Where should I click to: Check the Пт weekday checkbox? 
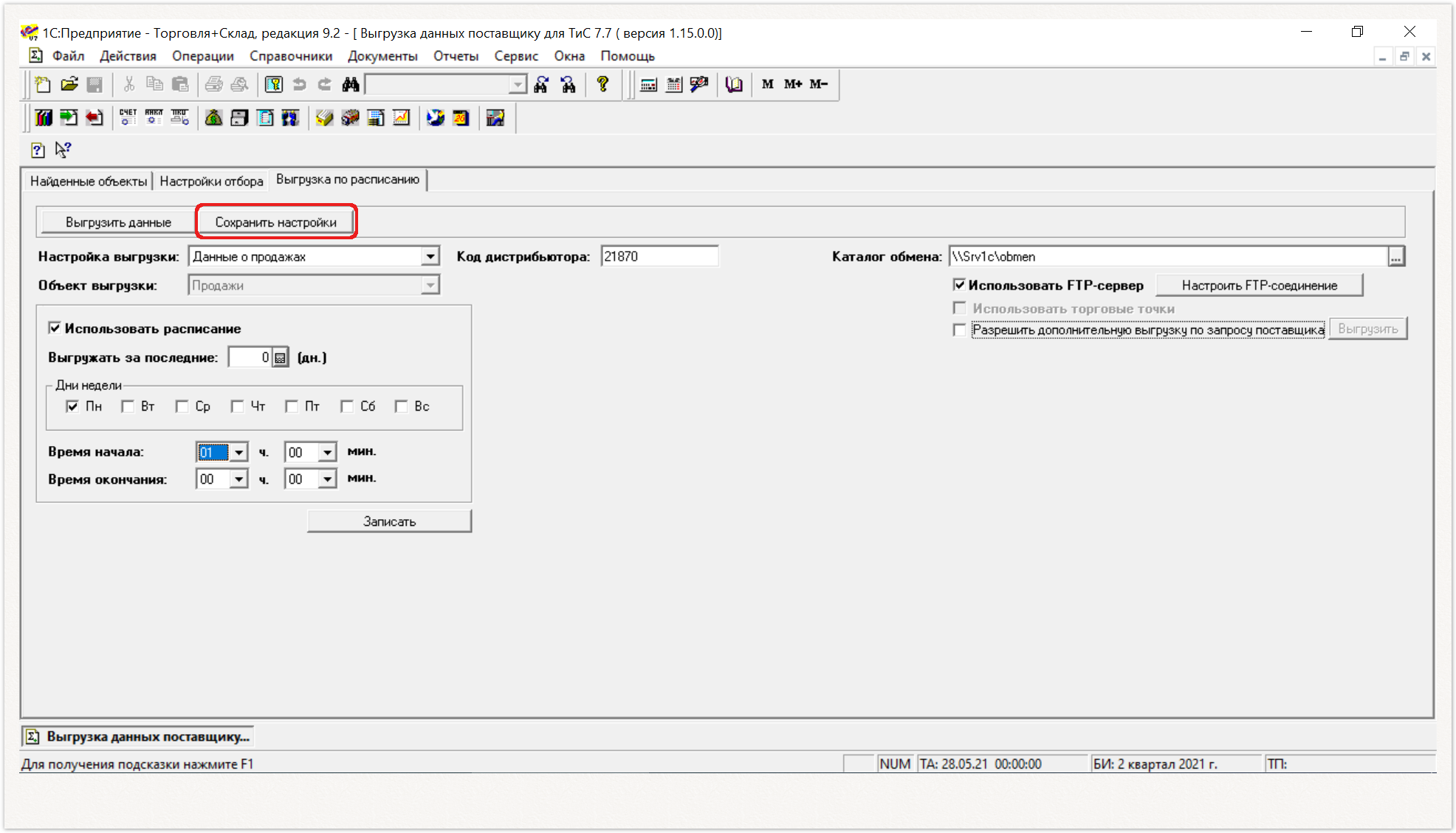[x=292, y=406]
